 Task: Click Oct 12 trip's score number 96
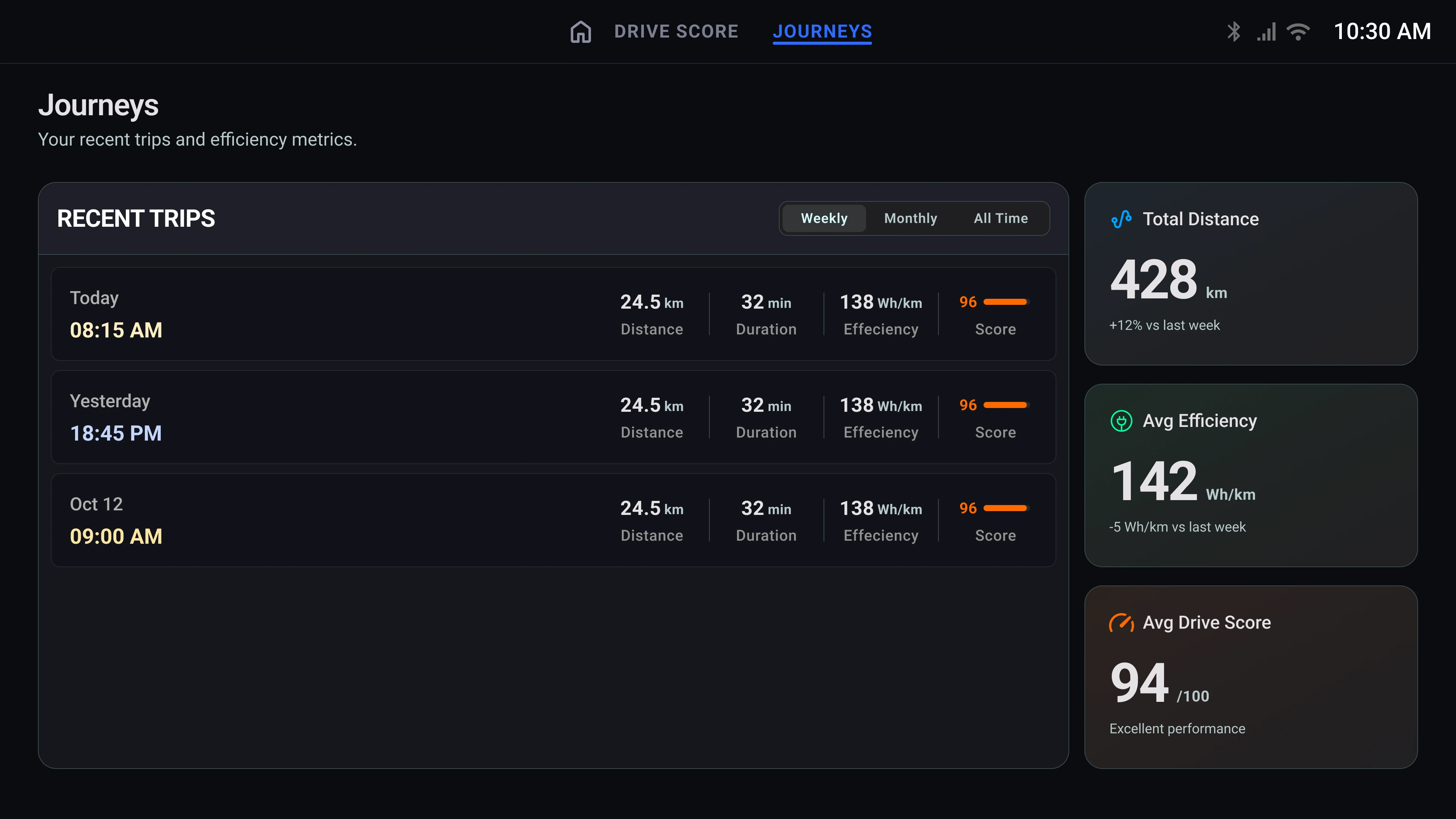tap(968, 508)
